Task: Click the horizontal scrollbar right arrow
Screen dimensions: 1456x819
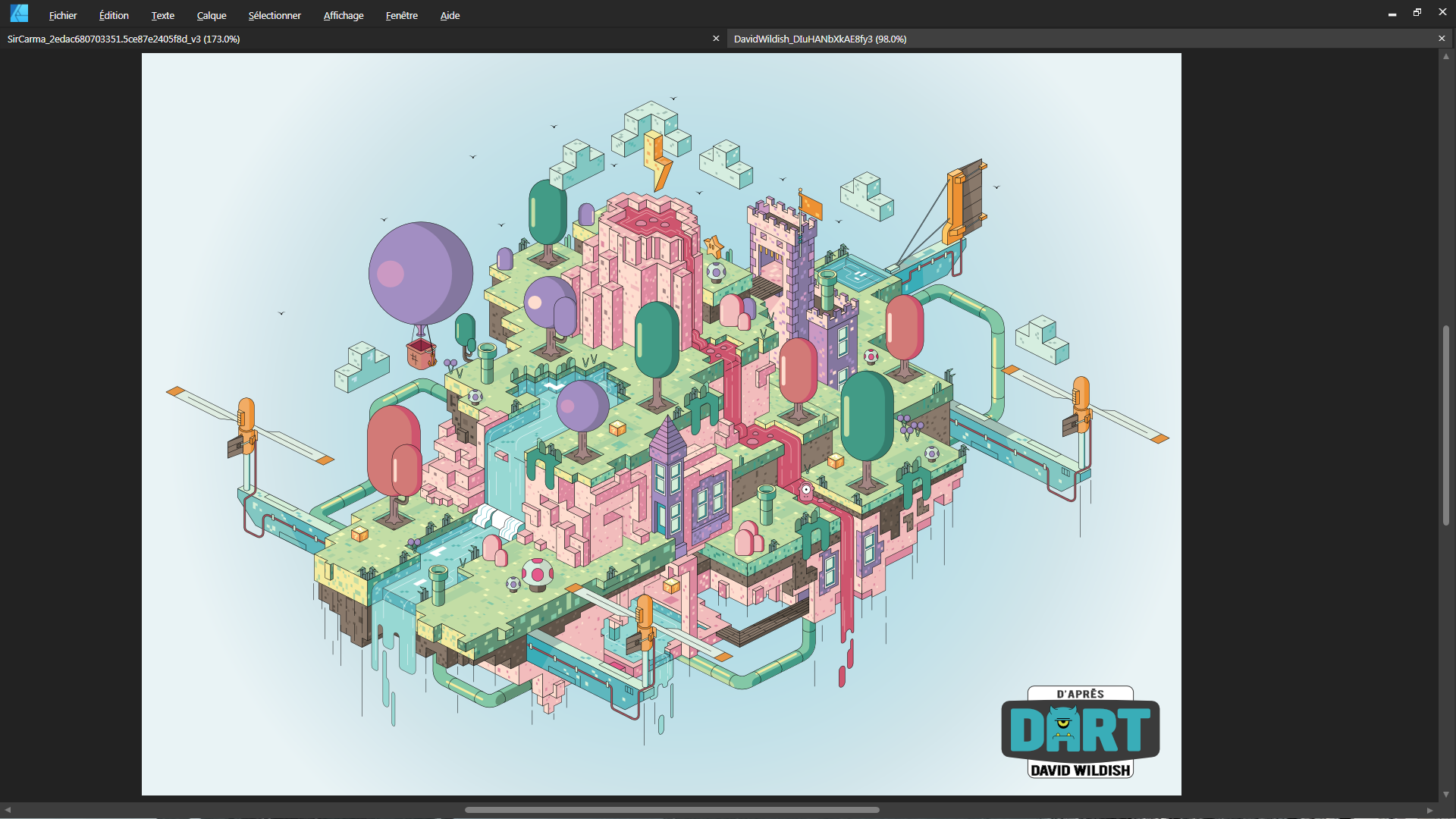Action: (x=1430, y=809)
